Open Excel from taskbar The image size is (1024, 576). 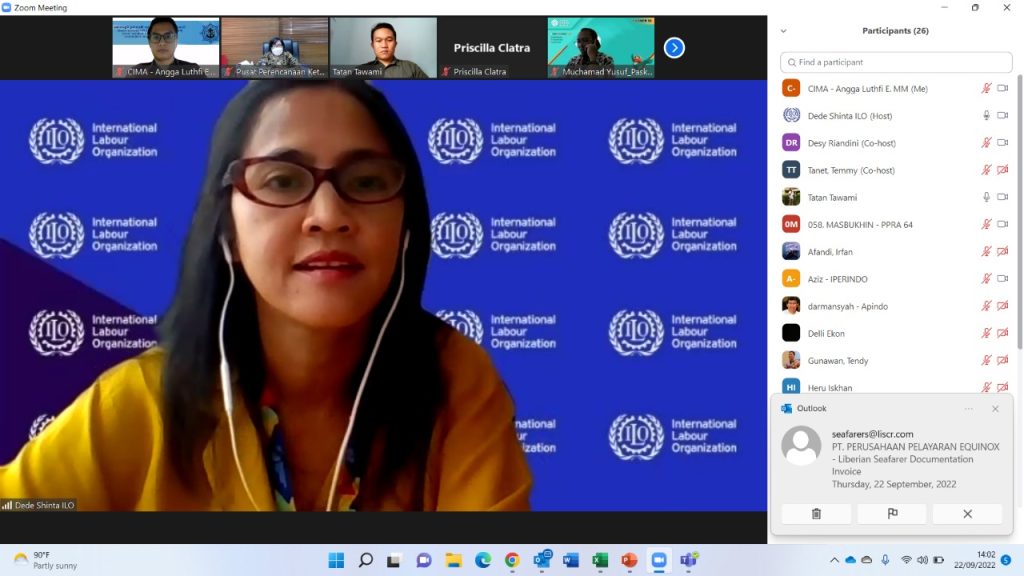pyautogui.click(x=600, y=560)
